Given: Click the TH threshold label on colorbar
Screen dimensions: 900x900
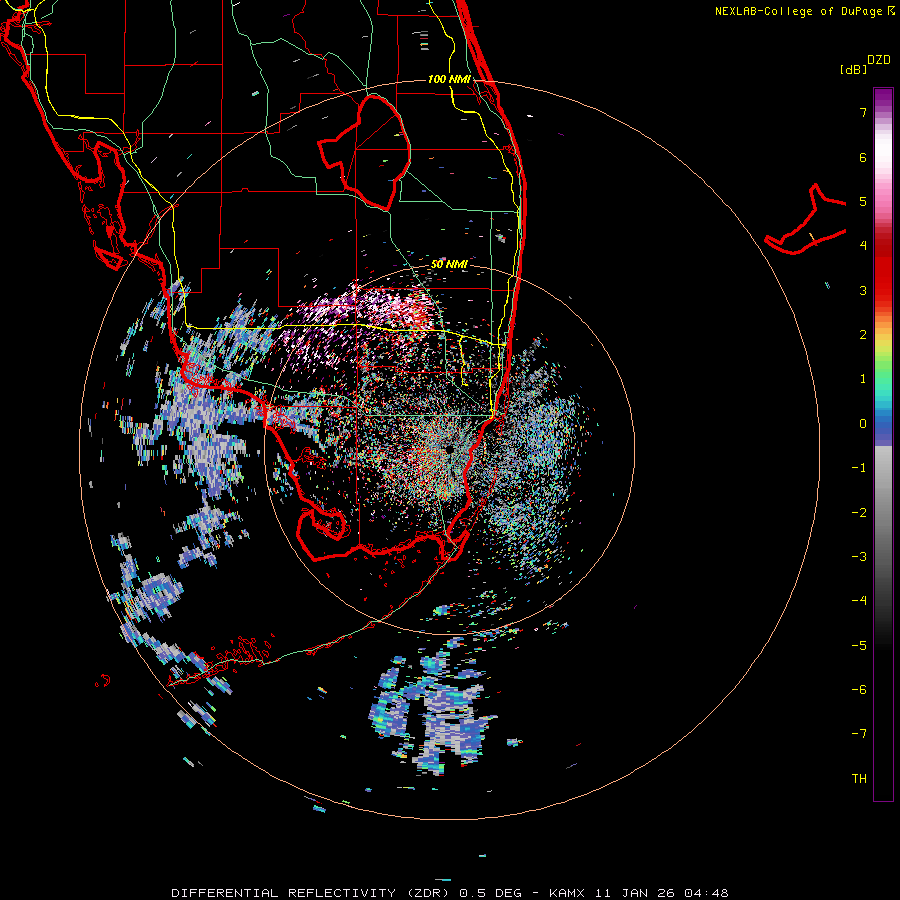Looking at the screenshot, I should (x=859, y=779).
